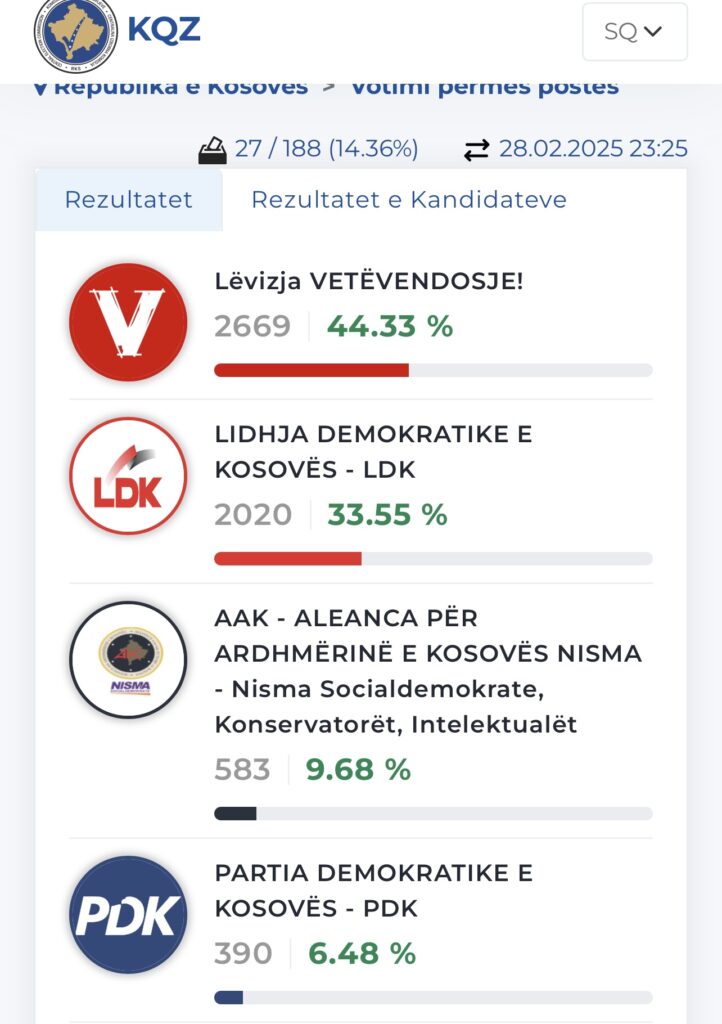
Task: Open the SQ language dropdown
Action: point(635,31)
